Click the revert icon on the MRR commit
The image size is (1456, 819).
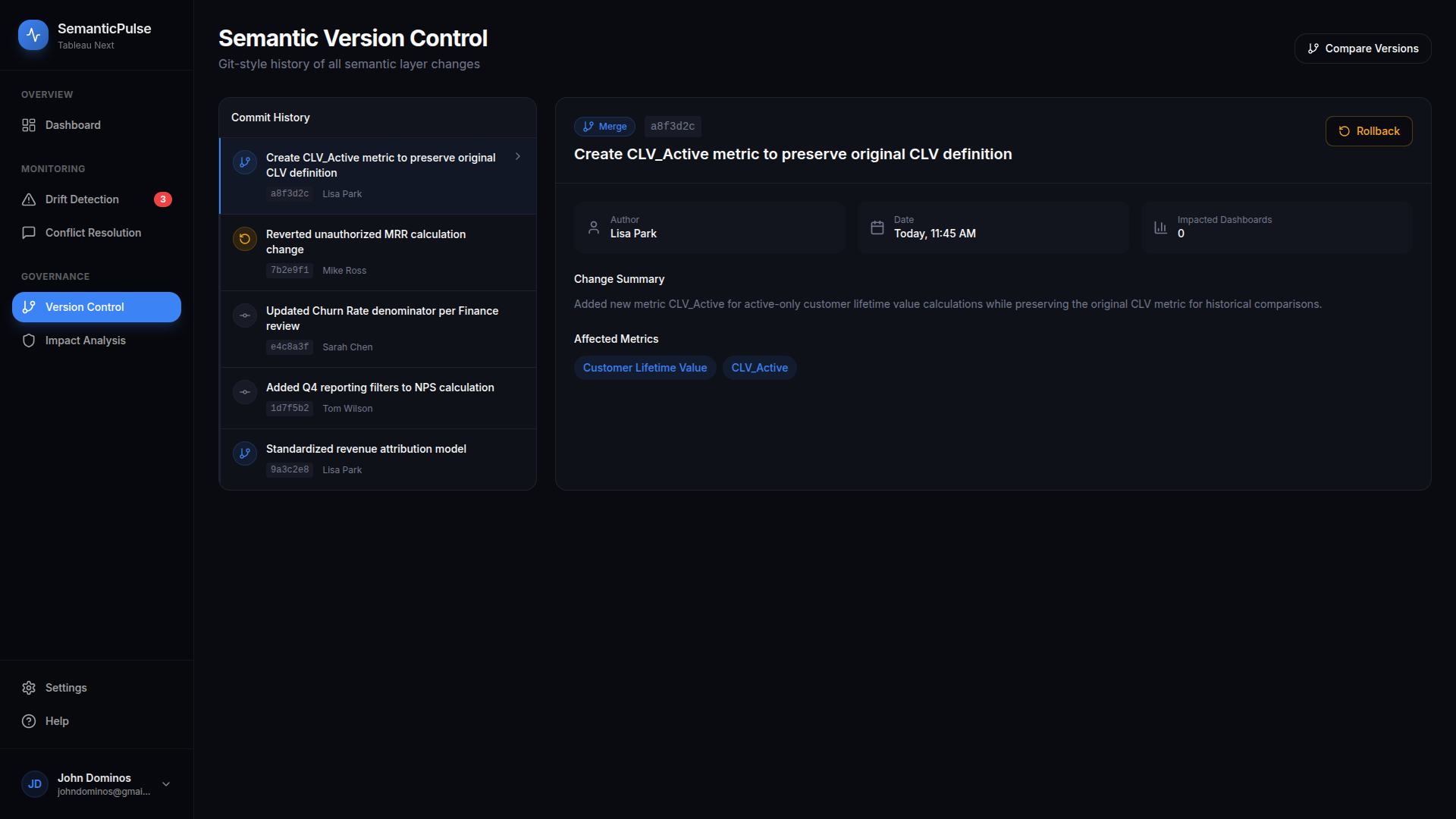244,239
